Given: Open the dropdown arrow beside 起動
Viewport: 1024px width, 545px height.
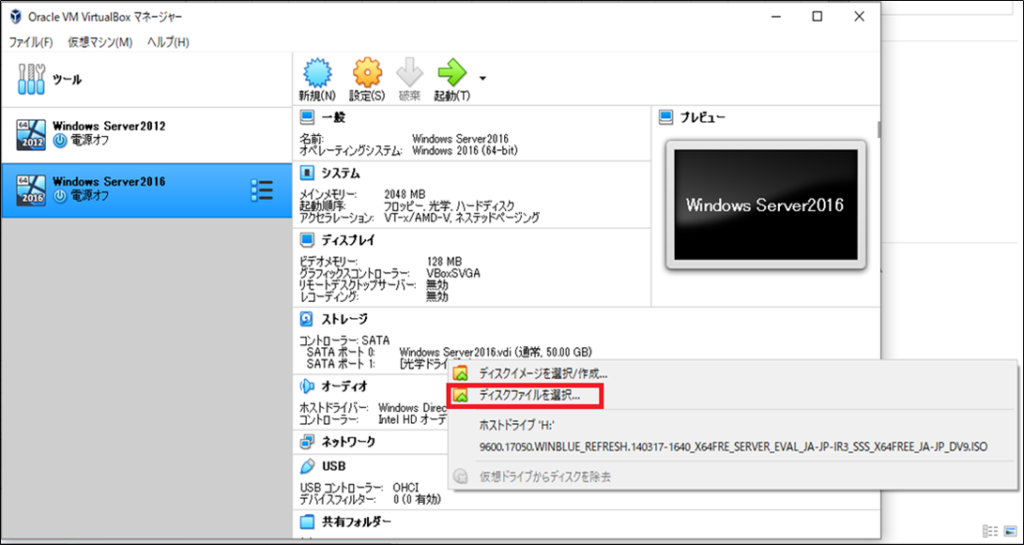Looking at the screenshot, I should [483, 78].
